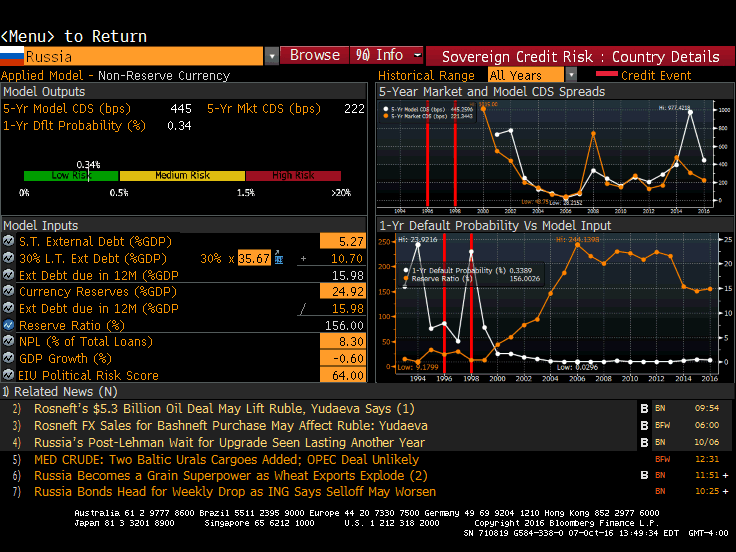The image size is (736, 552).
Task: Click the 10.70 L.T. debt result value
Action: (x=347, y=259)
